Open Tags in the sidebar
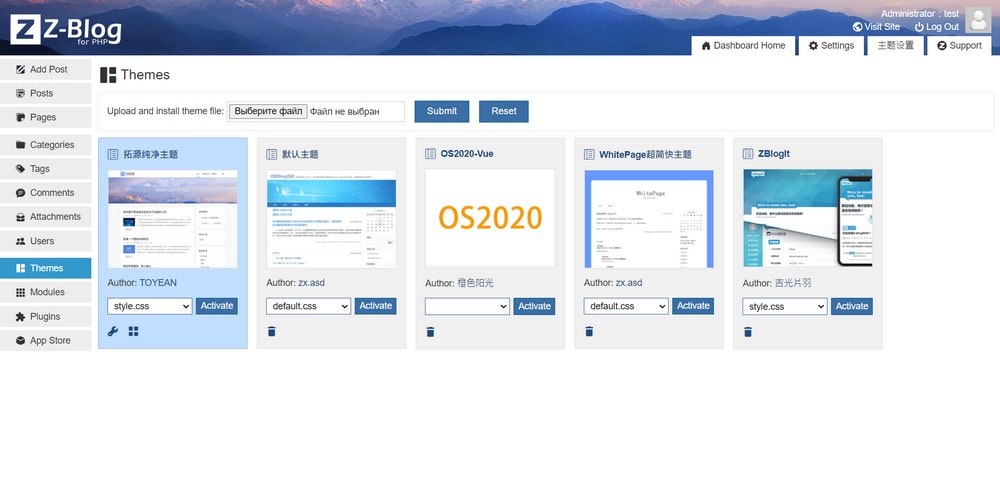This screenshot has height=488, width=1000. coord(46,169)
